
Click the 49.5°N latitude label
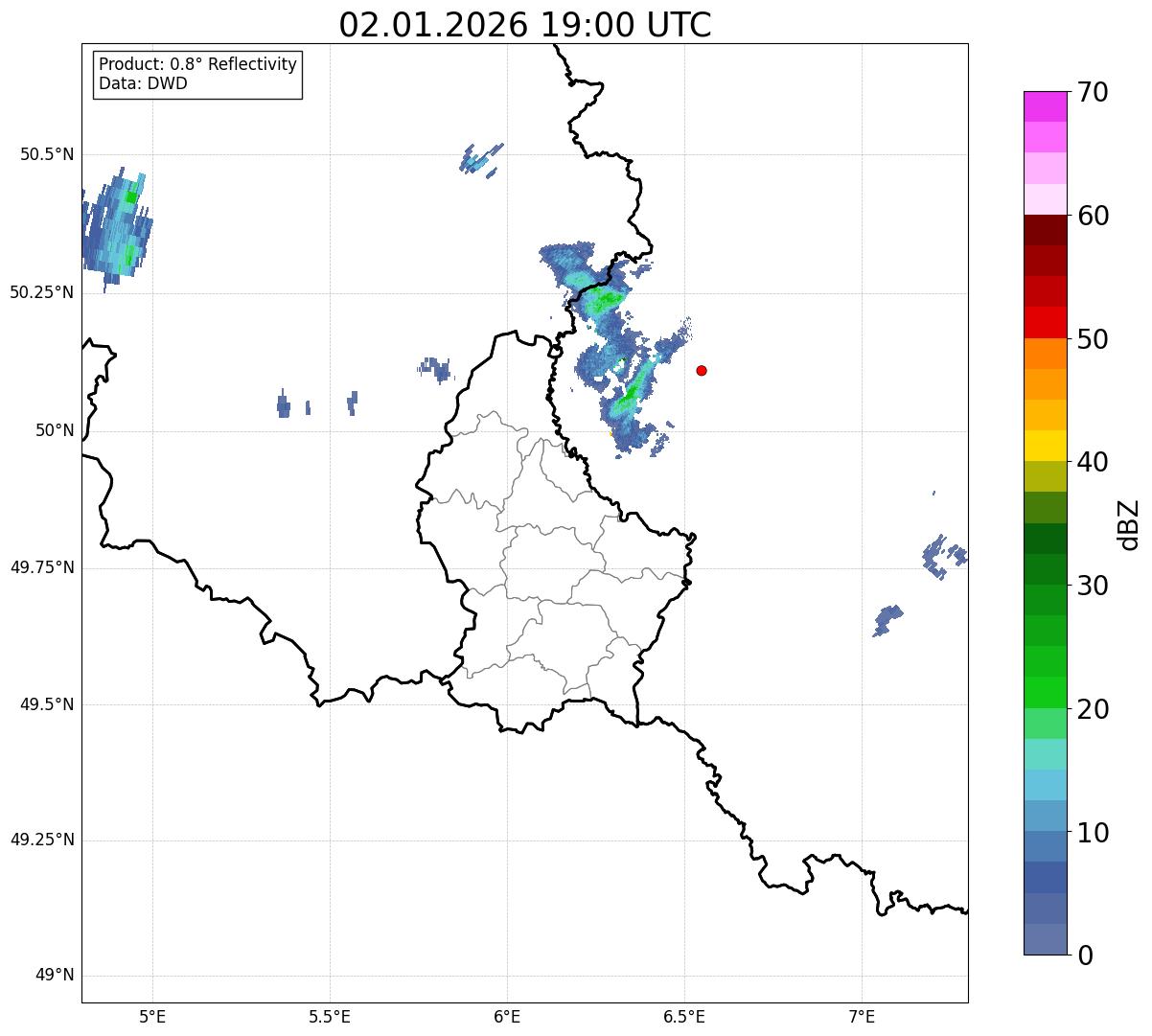pos(47,704)
